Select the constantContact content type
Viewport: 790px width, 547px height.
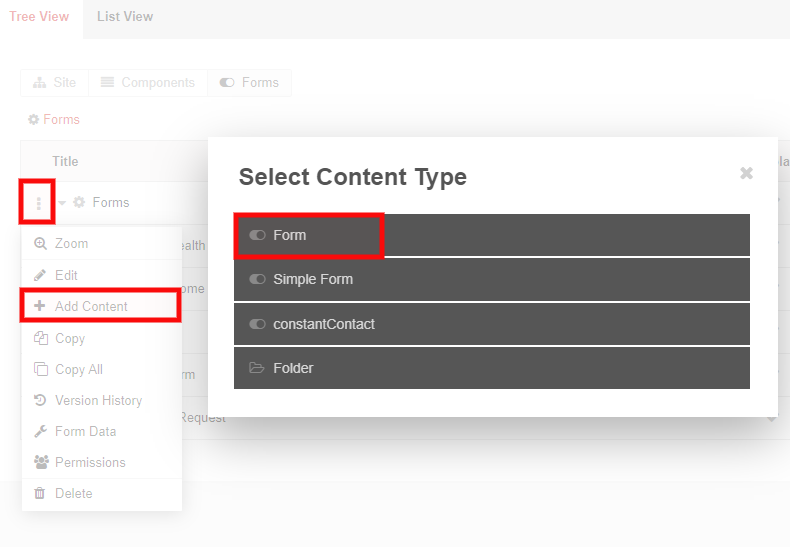pos(492,324)
